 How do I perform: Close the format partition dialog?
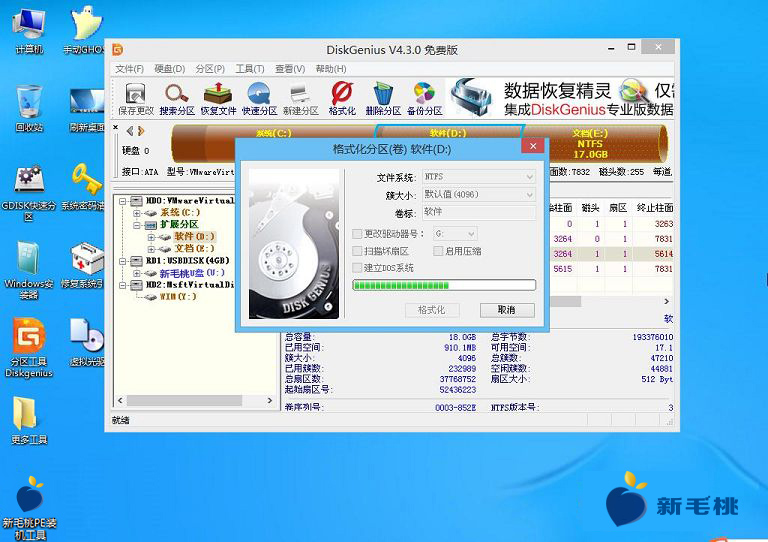click(533, 146)
